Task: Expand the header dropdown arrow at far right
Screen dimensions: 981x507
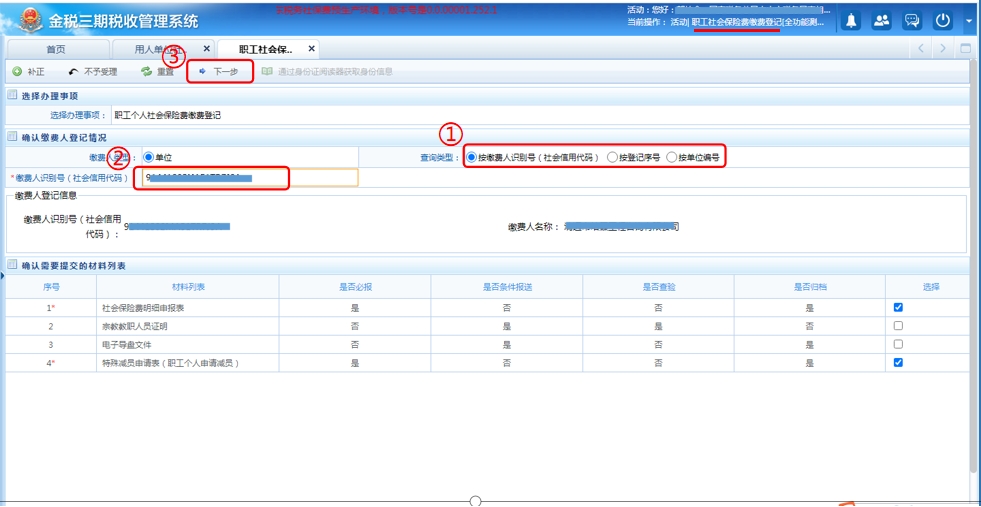Action: pyautogui.click(x=968, y=21)
